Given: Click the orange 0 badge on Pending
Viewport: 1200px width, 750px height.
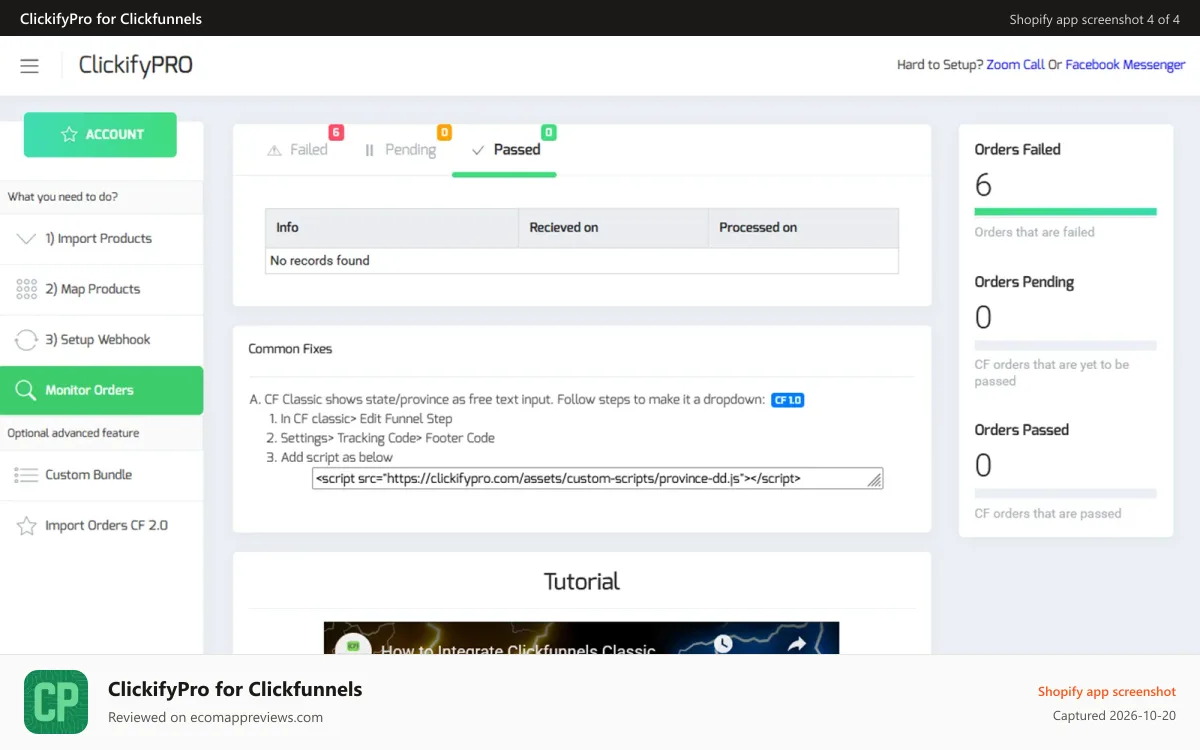Looking at the screenshot, I should [444, 132].
